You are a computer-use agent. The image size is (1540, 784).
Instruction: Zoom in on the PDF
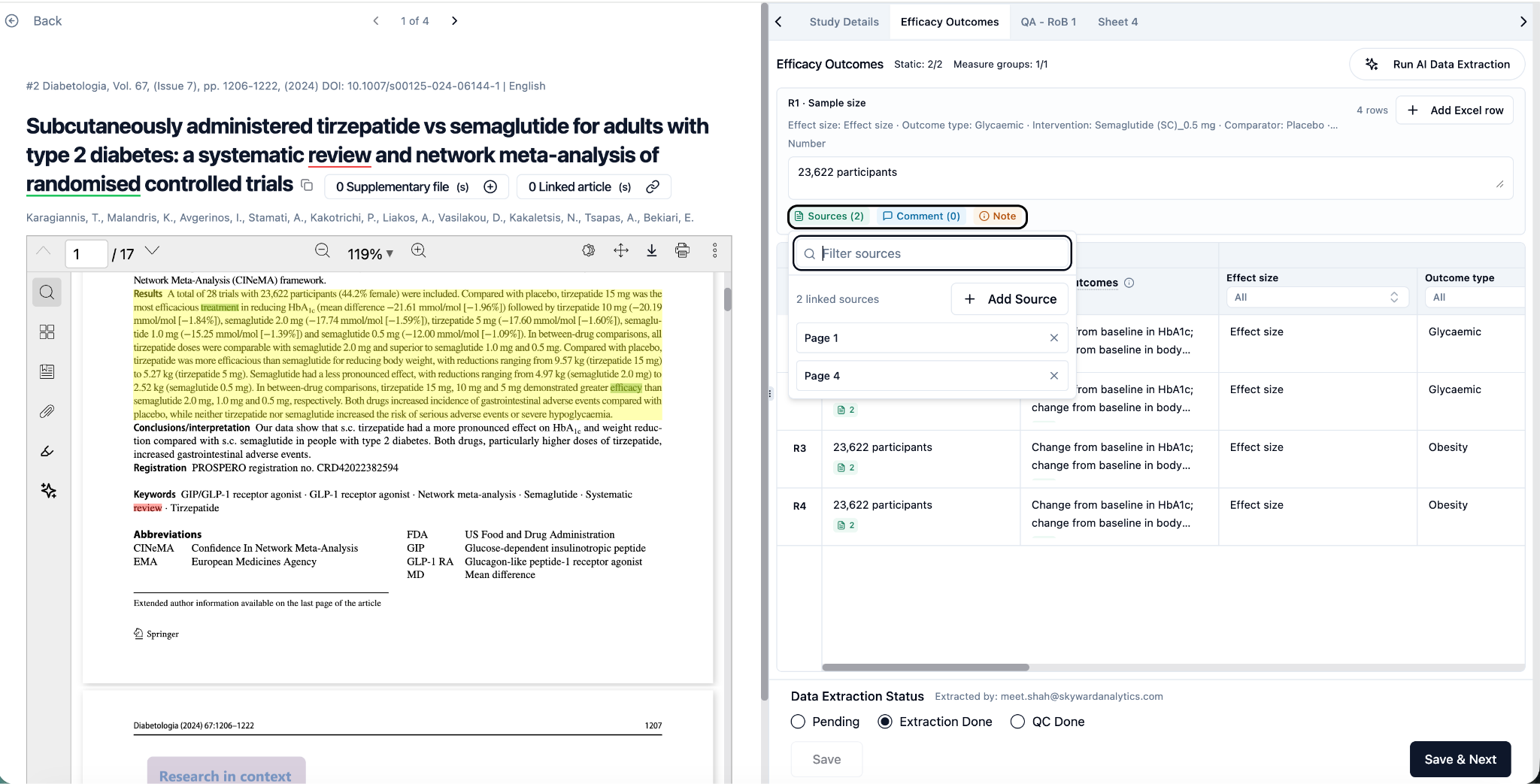[419, 251]
